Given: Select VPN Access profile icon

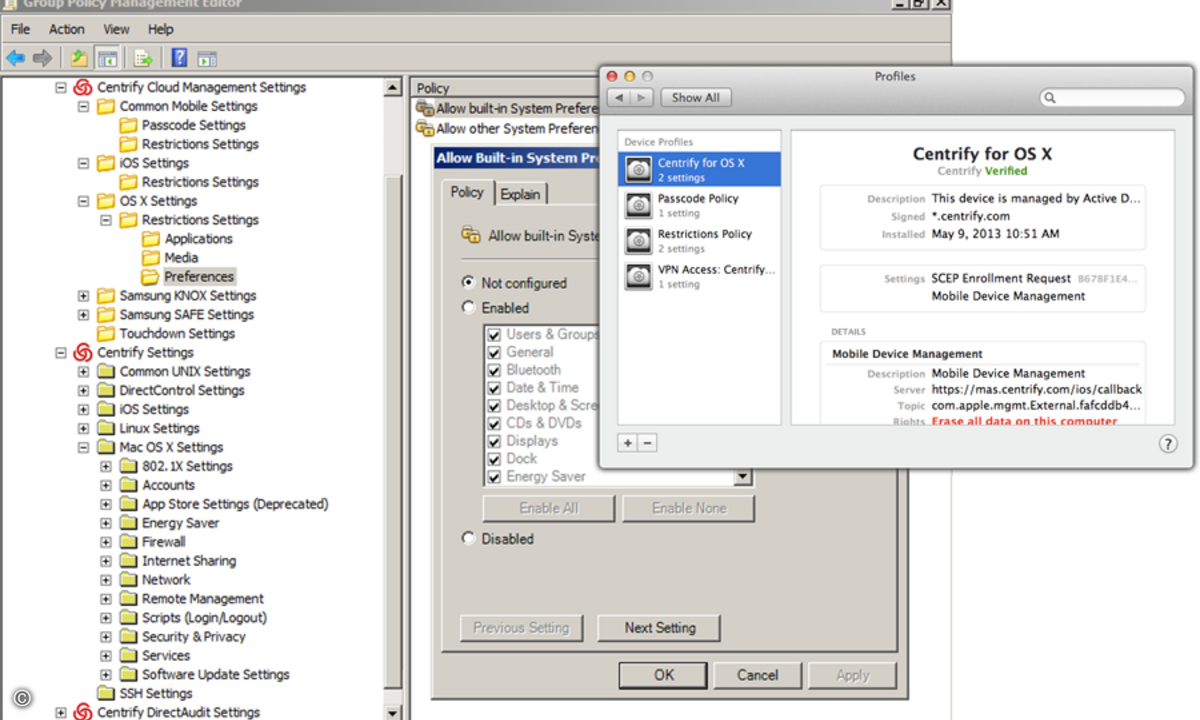Looking at the screenshot, I should pos(638,276).
